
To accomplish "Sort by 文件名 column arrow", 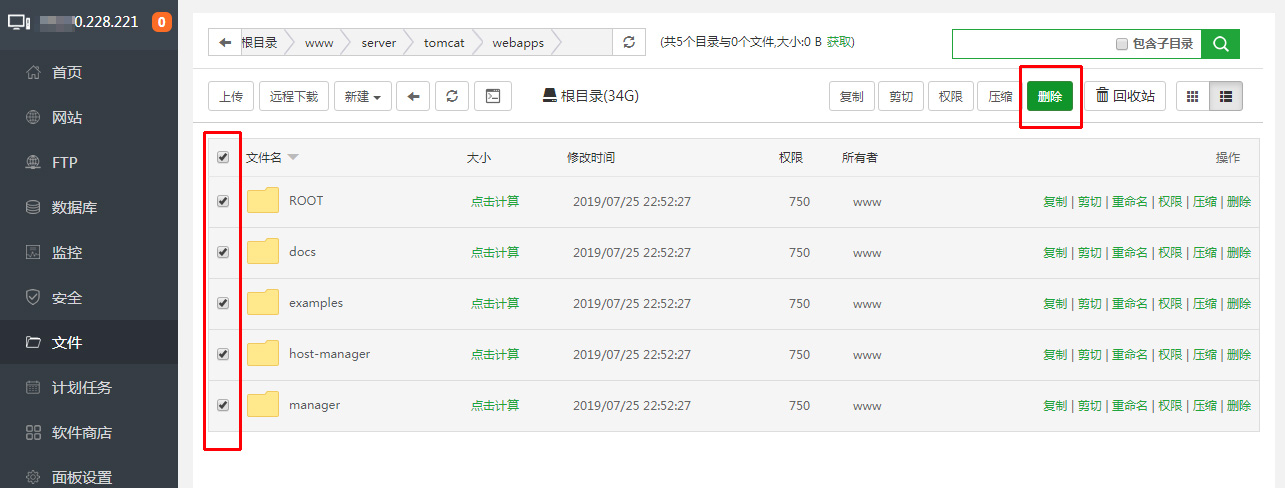I will [x=293, y=157].
